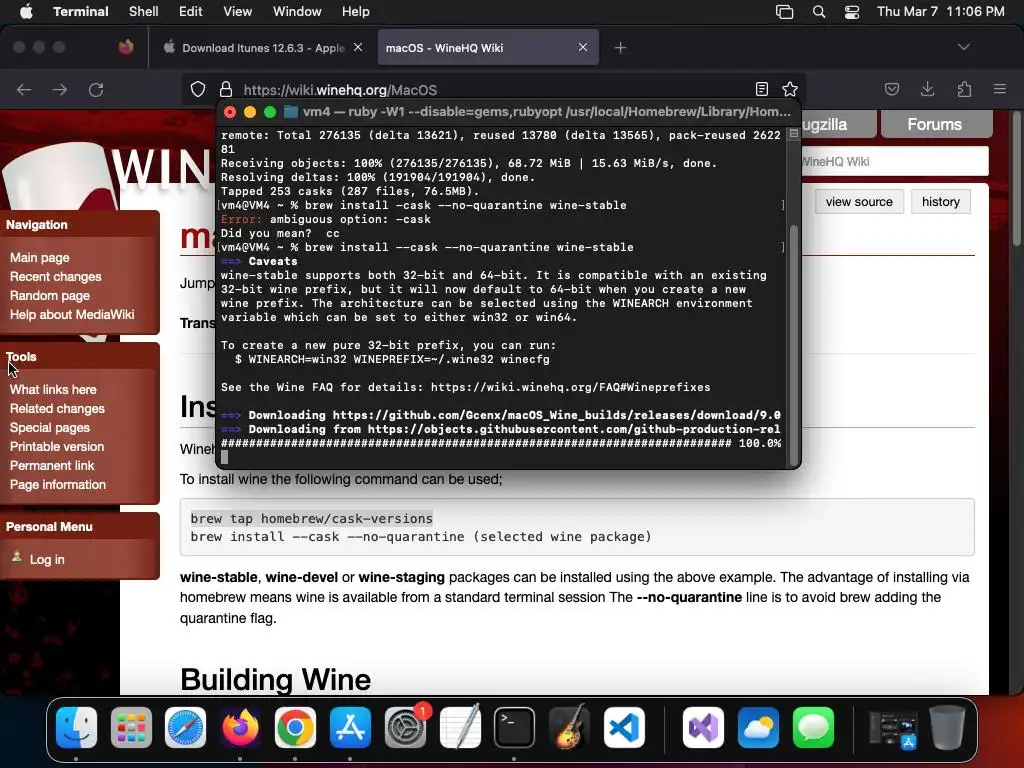Click the Terminal menu bar item

coord(81,12)
